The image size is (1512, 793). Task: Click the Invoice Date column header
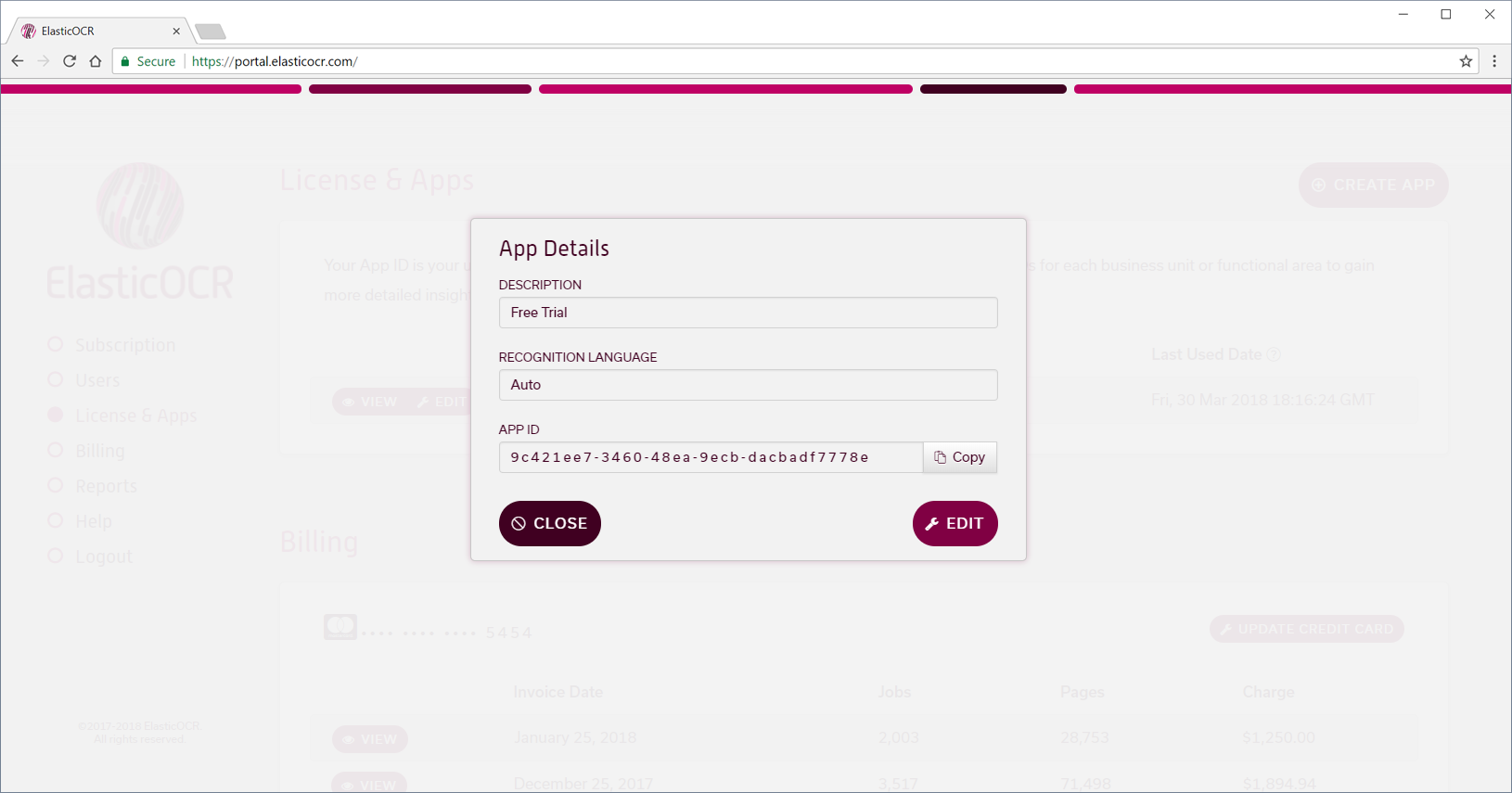pos(558,692)
